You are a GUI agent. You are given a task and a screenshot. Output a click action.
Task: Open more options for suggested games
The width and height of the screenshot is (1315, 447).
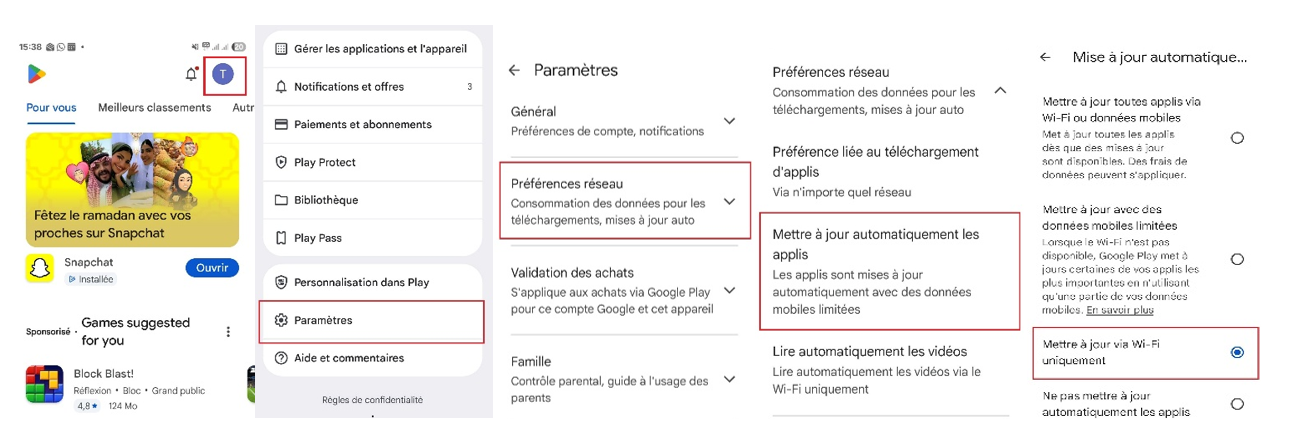[228, 332]
